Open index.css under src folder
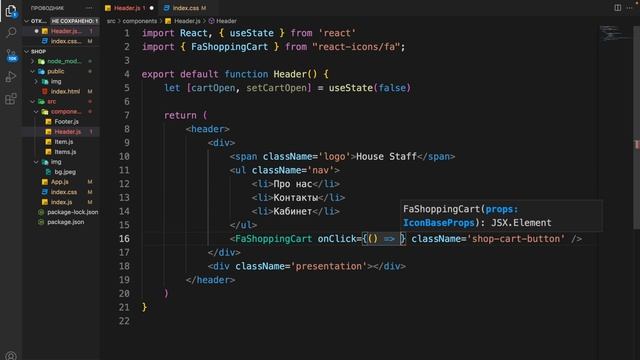Screen dimensions: 640x360 pyautogui.click(x=64, y=192)
